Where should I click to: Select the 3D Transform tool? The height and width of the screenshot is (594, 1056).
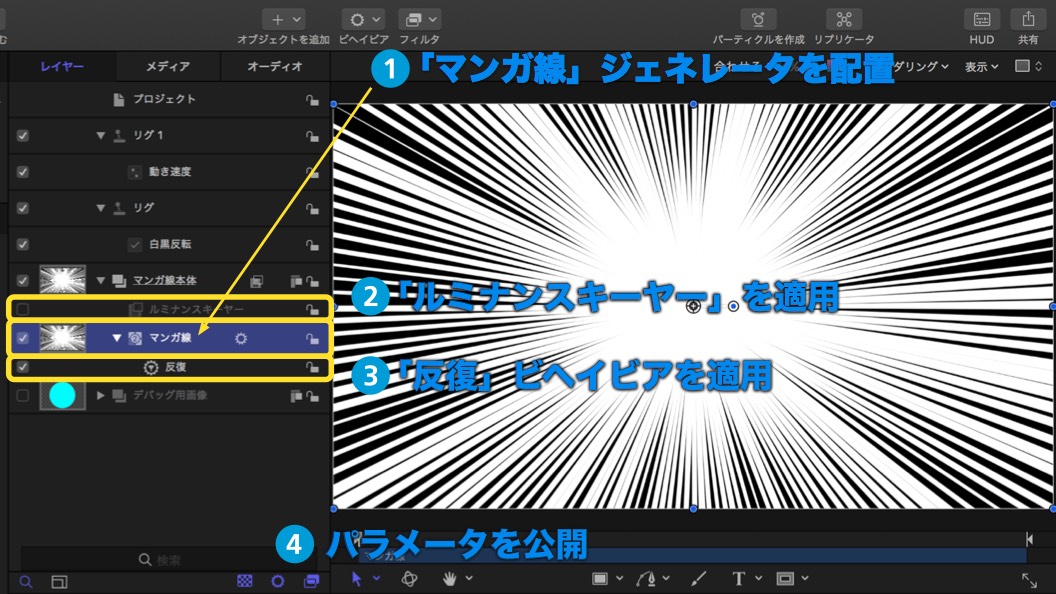pyautogui.click(x=409, y=579)
